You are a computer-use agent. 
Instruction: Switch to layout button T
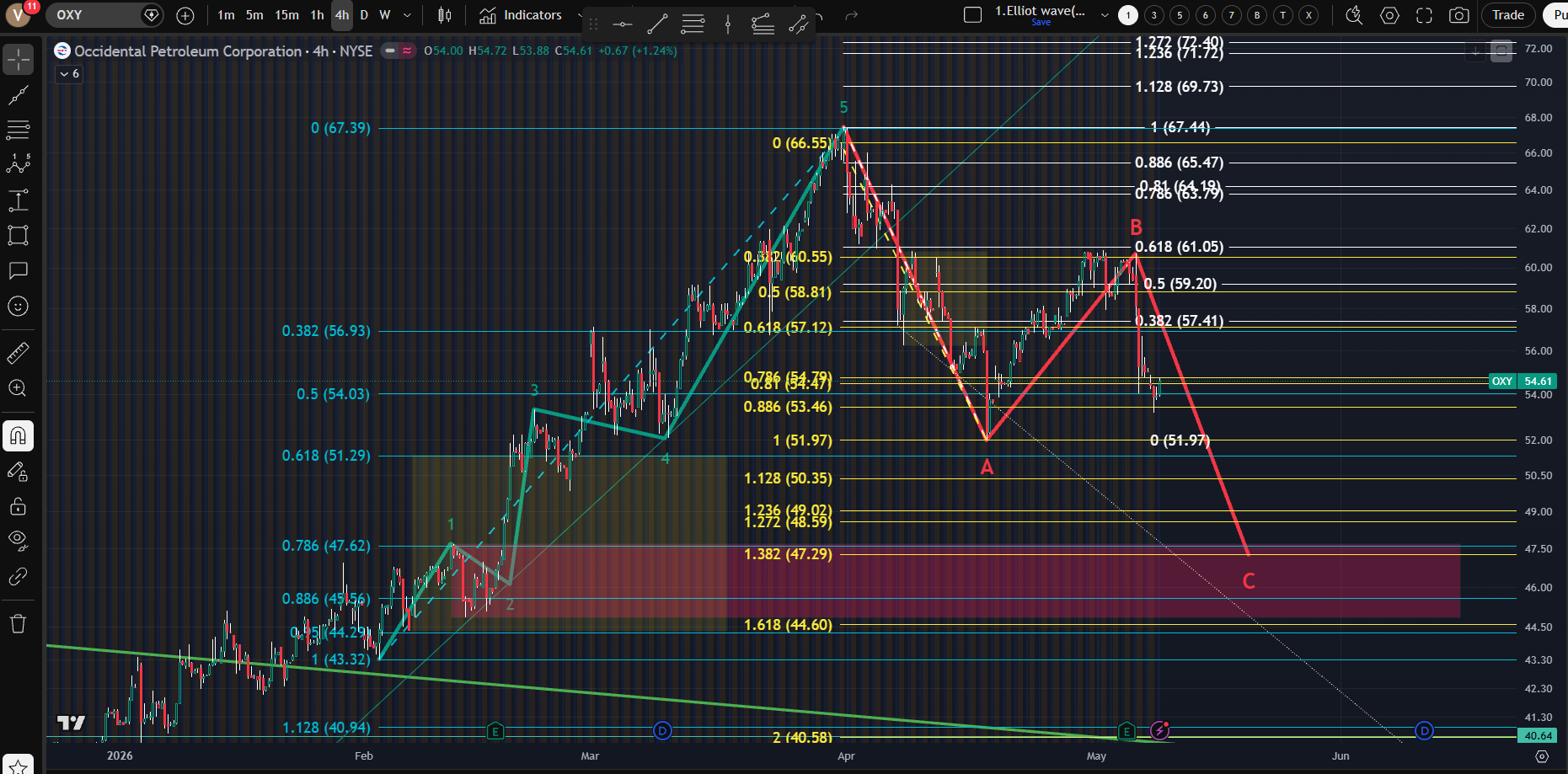click(x=1283, y=15)
